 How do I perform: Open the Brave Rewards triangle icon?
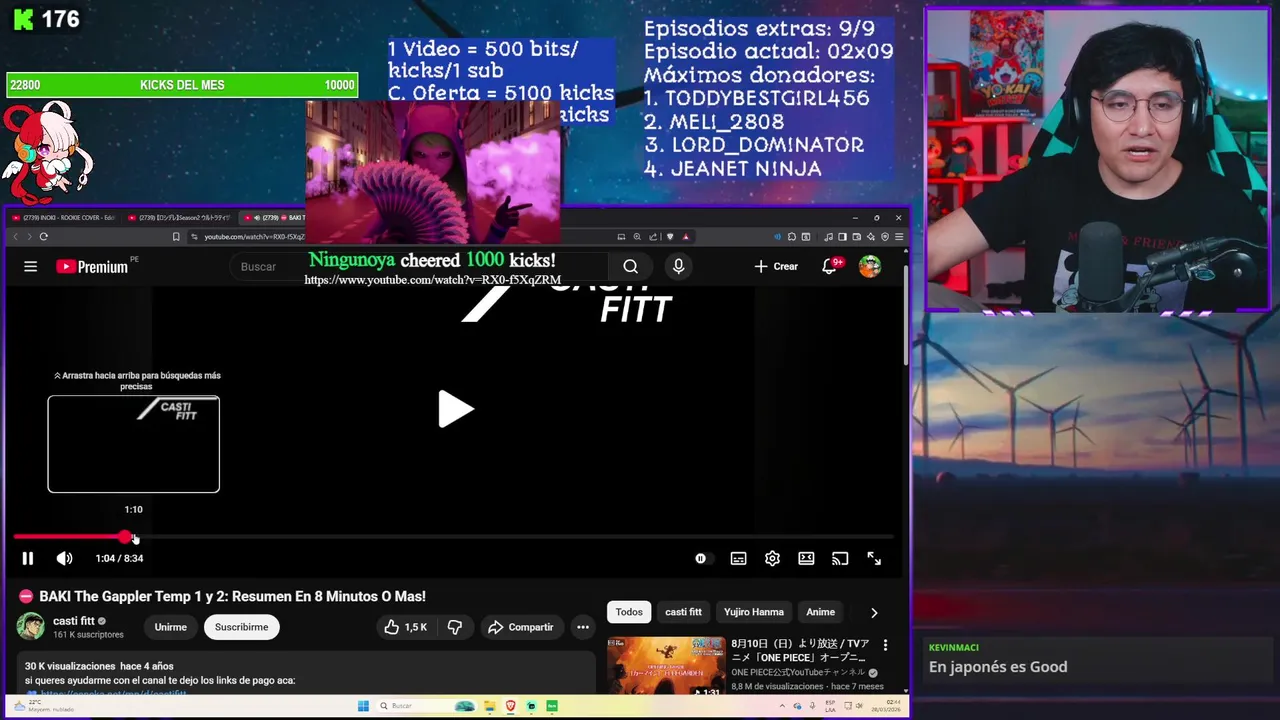(x=685, y=237)
